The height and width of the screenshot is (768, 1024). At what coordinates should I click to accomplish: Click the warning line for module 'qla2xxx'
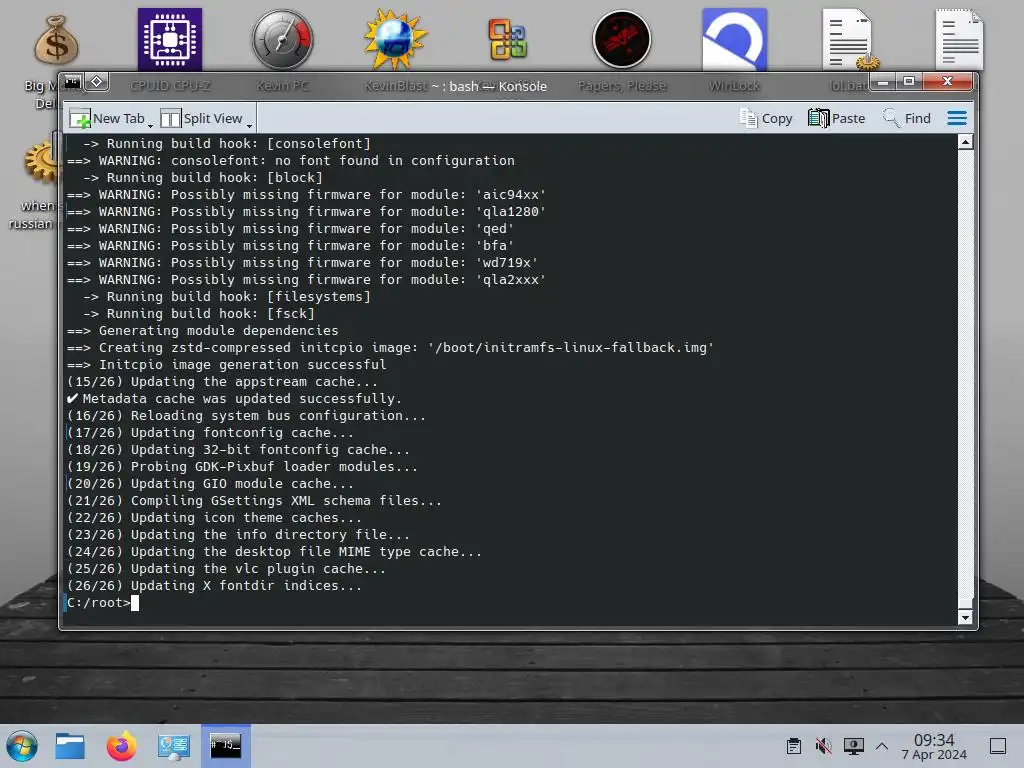click(x=306, y=280)
